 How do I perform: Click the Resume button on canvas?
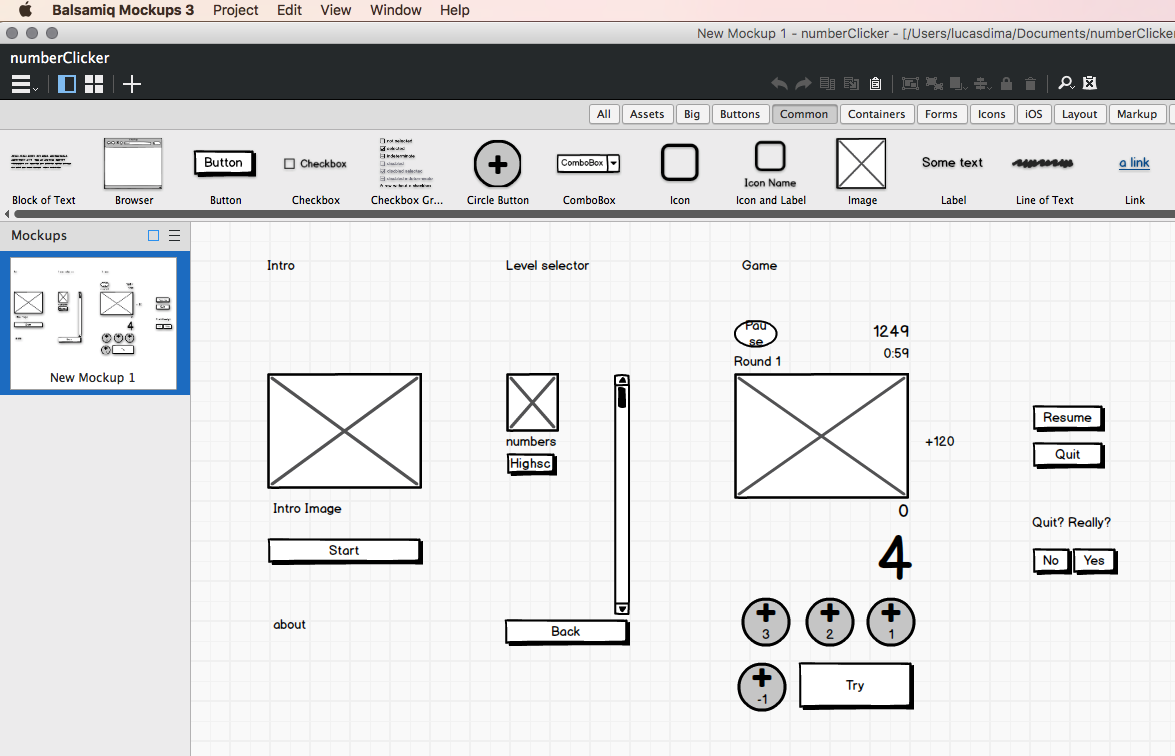click(1067, 418)
